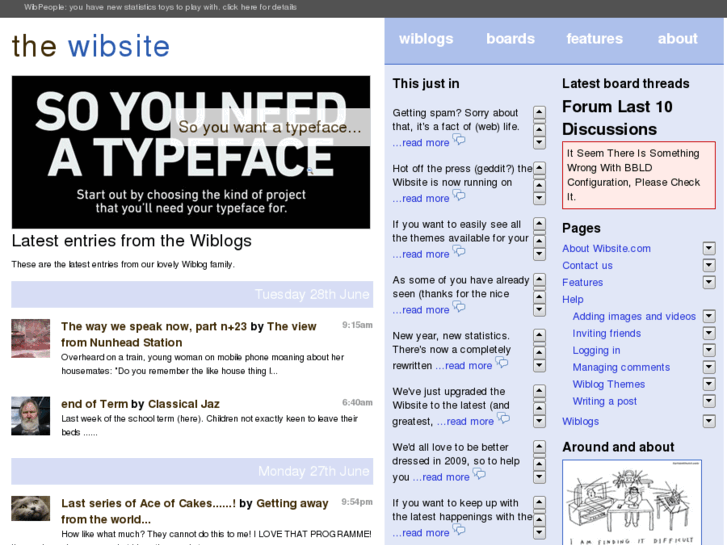Click down arrow beside "Hot off the press" item
Image resolution: width=727 pixels, height=545 pixels.
click(539, 198)
